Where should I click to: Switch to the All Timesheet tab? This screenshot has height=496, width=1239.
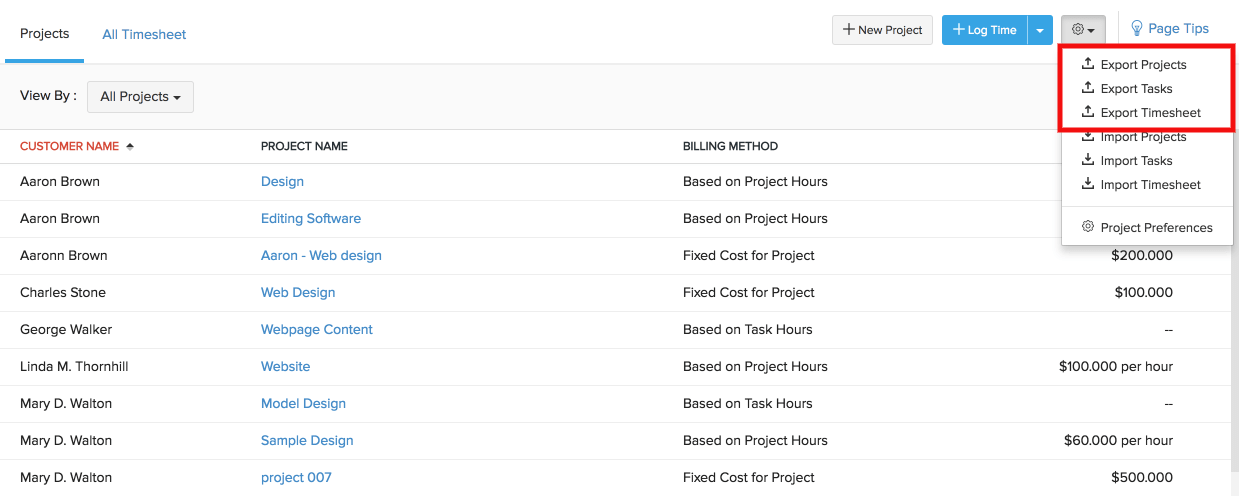click(x=144, y=34)
